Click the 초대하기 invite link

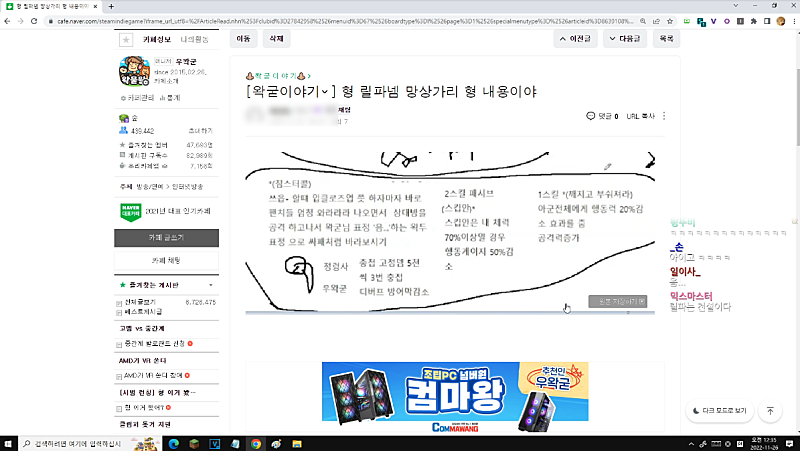pyautogui.click(x=201, y=131)
